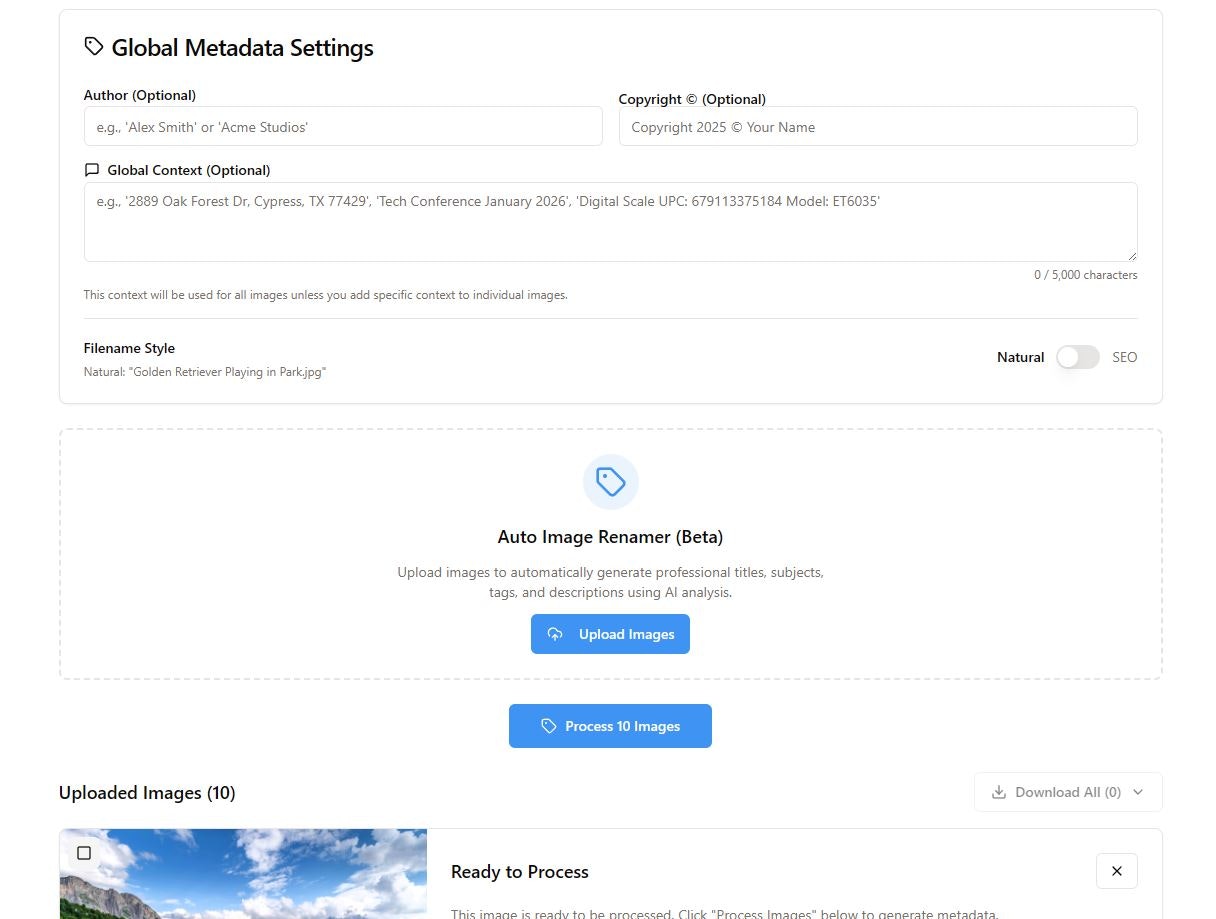The image size is (1216, 919).
Task: Click the cloud upload icon in Upload Images button
Action: click(555, 634)
